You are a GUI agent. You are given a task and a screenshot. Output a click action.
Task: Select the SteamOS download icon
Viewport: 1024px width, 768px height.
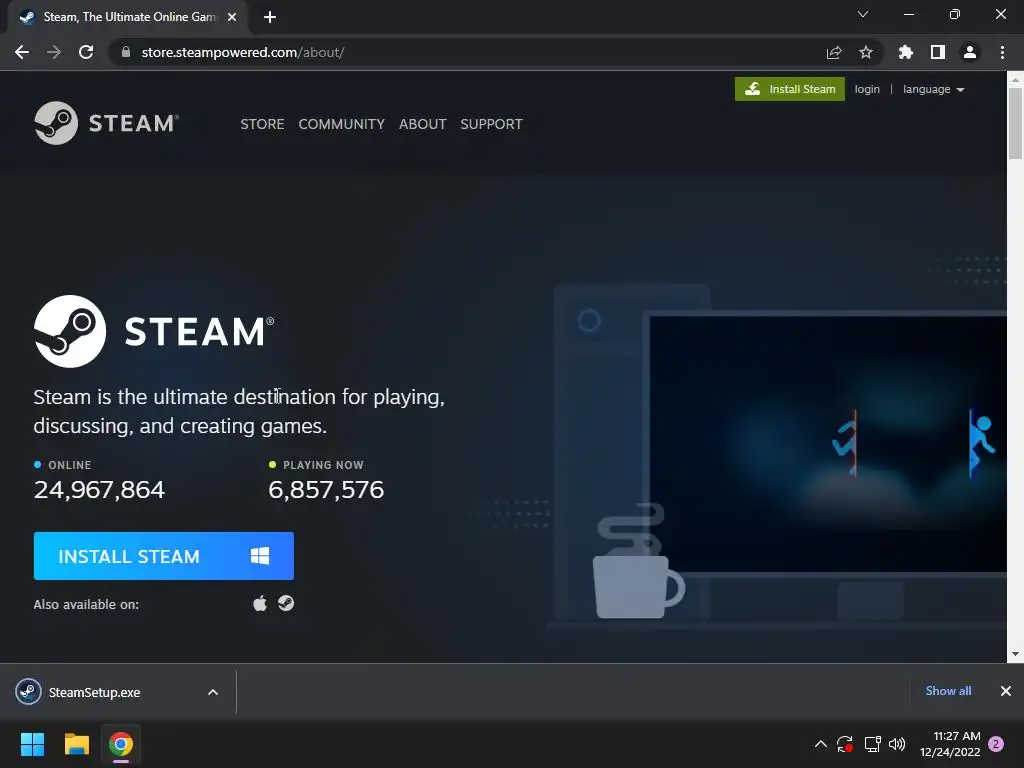[286, 603]
